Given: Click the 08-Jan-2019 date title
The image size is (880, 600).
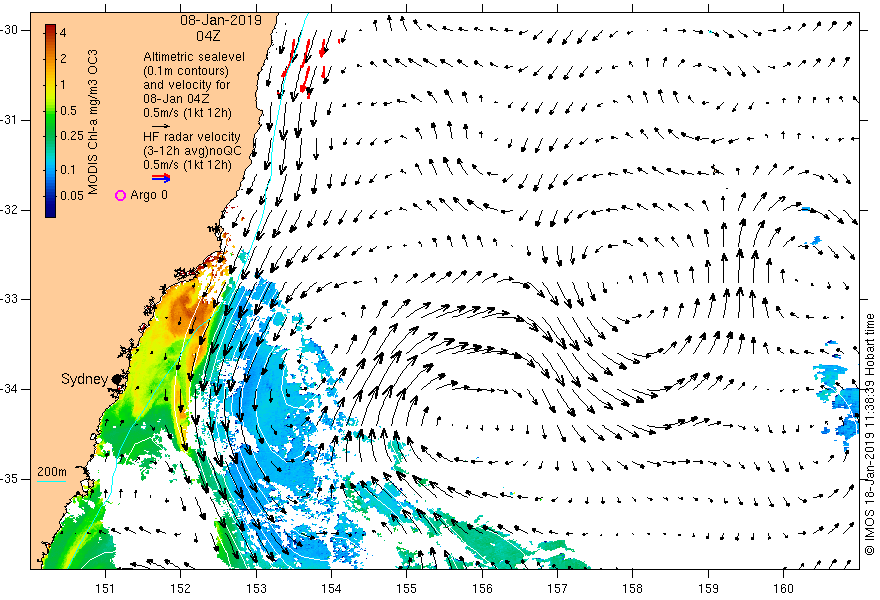Looking at the screenshot, I should (221, 20).
